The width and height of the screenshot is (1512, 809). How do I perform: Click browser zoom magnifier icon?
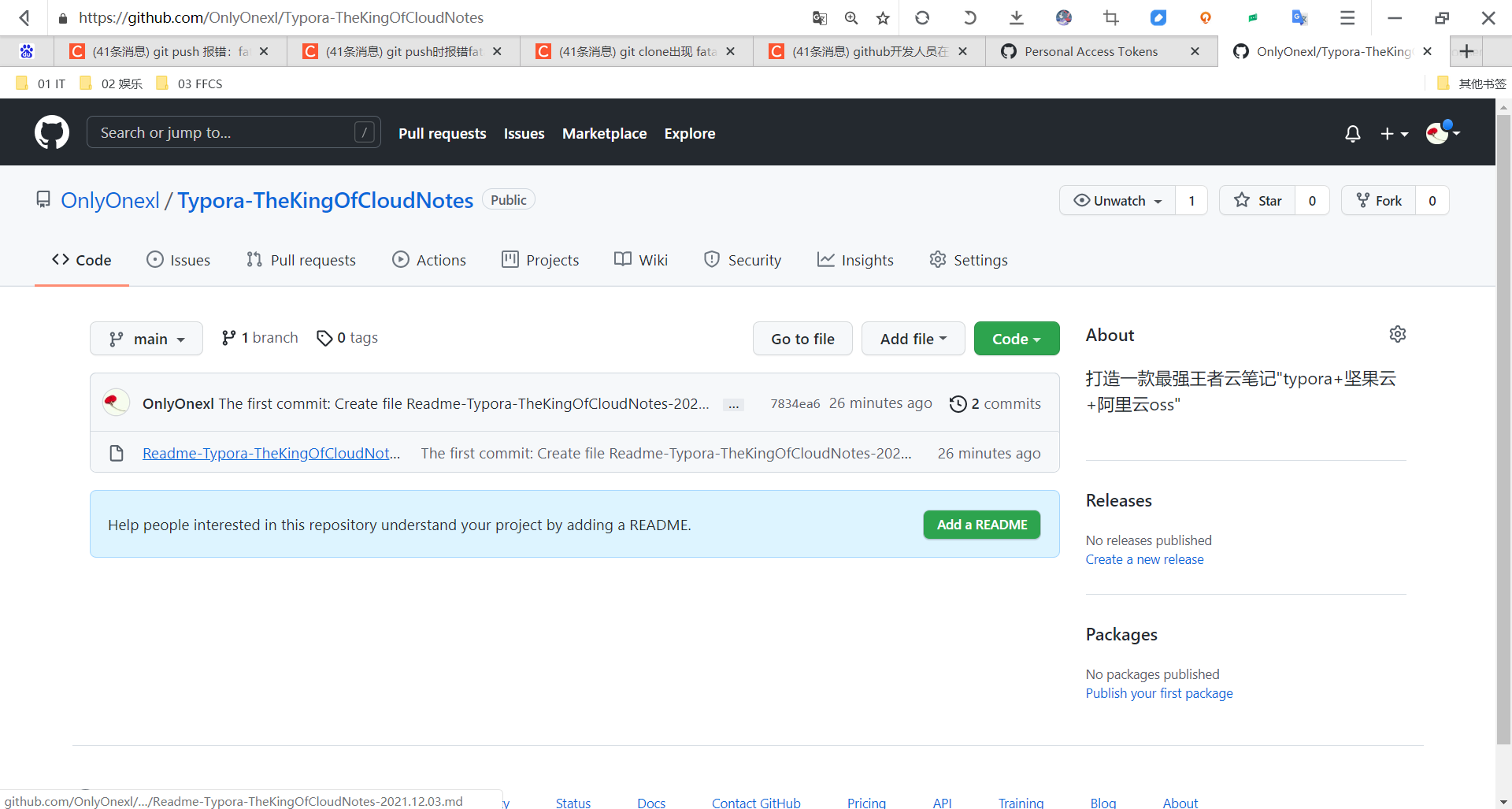[851, 17]
